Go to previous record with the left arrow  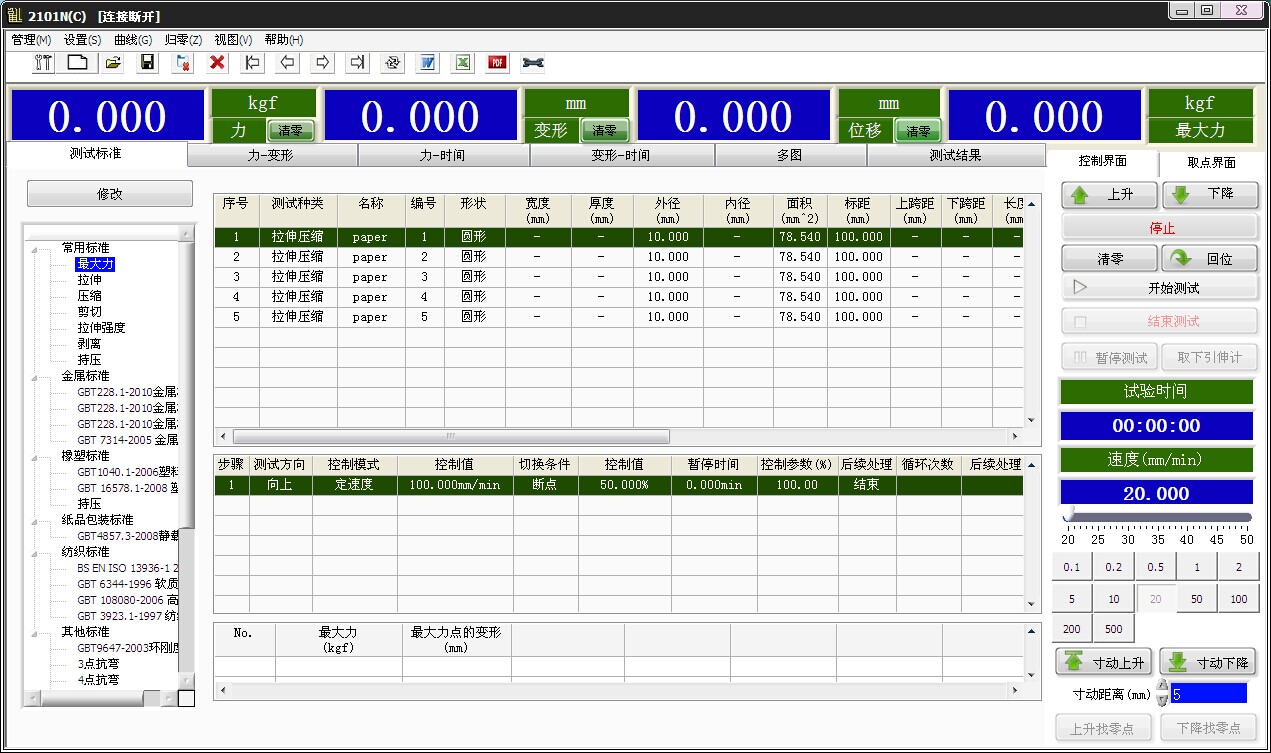coord(288,63)
